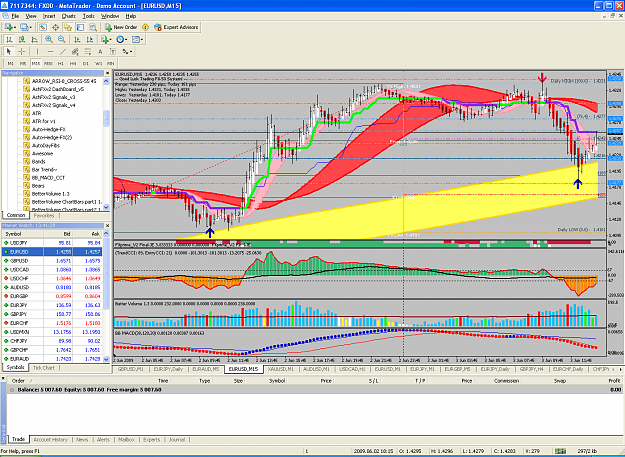Switch timeframe to D1
The width and height of the screenshot is (625, 457).
tap(86, 63)
